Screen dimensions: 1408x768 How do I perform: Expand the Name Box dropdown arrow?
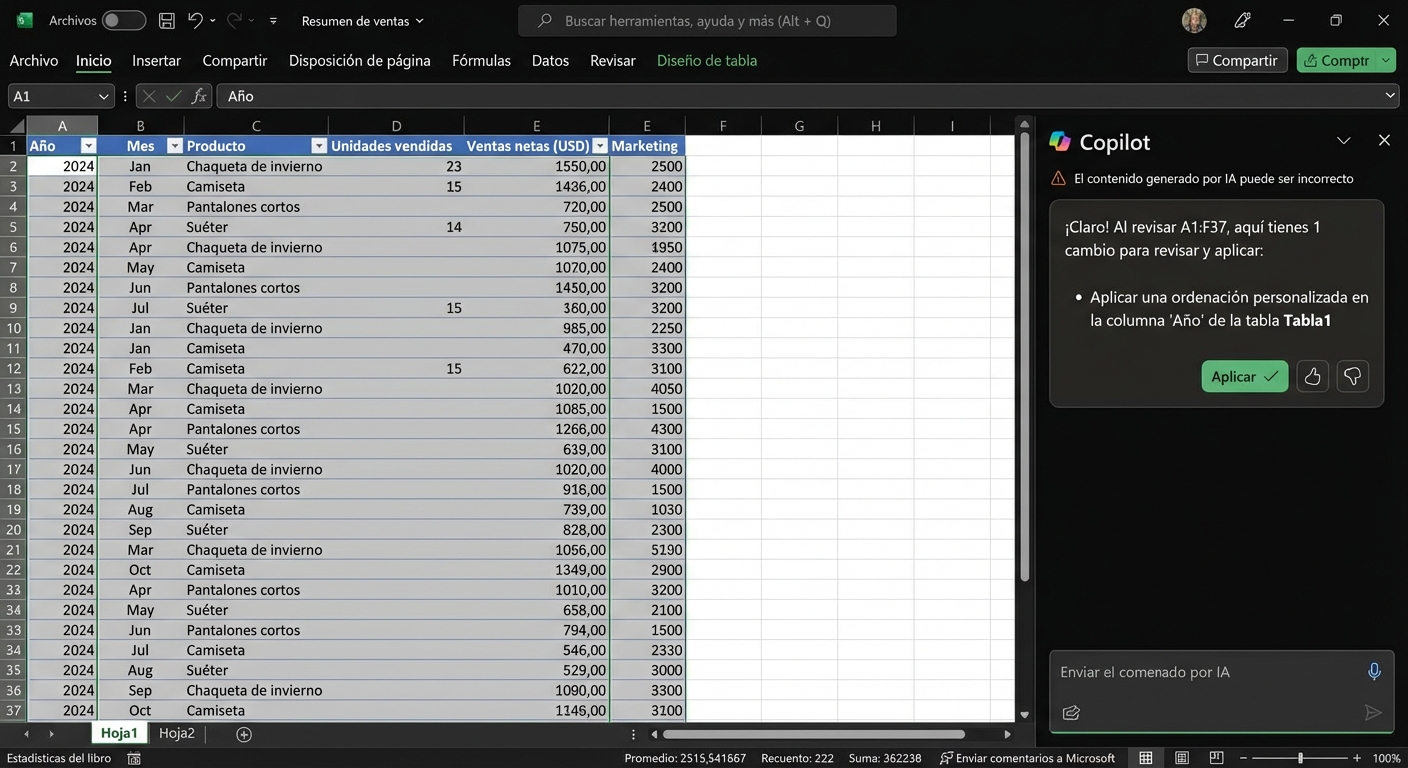click(x=103, y=96)
